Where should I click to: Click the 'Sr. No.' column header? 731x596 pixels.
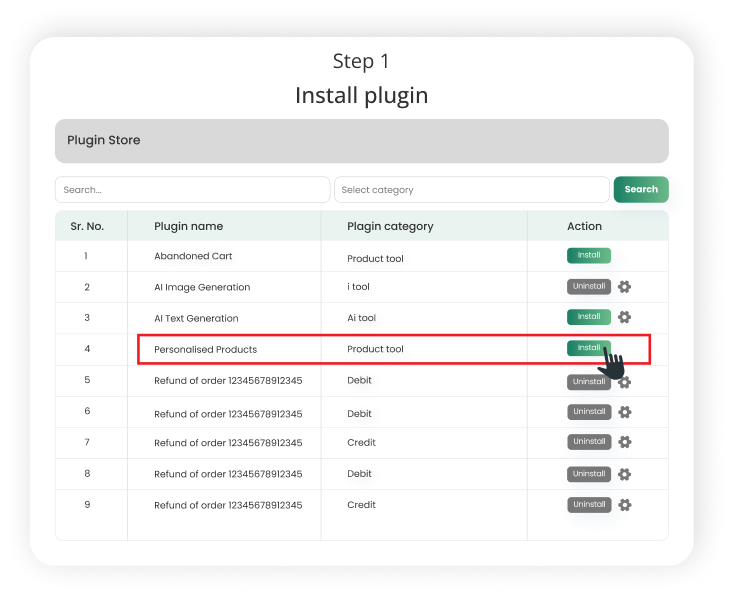pos(87,226)
